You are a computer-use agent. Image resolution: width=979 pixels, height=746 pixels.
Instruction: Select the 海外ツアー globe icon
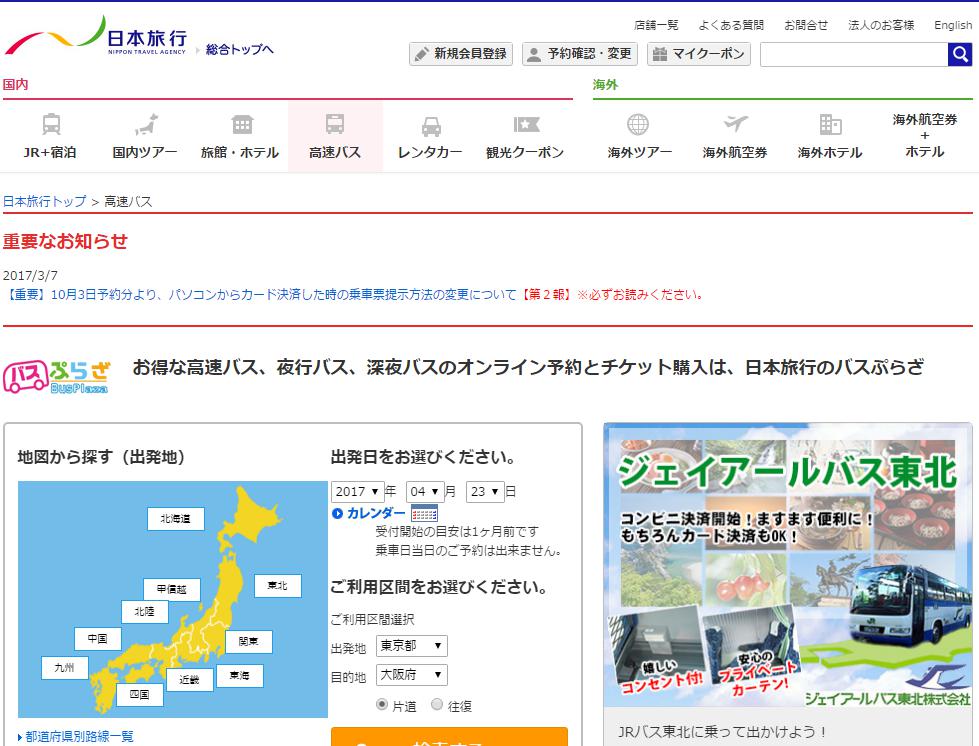637,124
